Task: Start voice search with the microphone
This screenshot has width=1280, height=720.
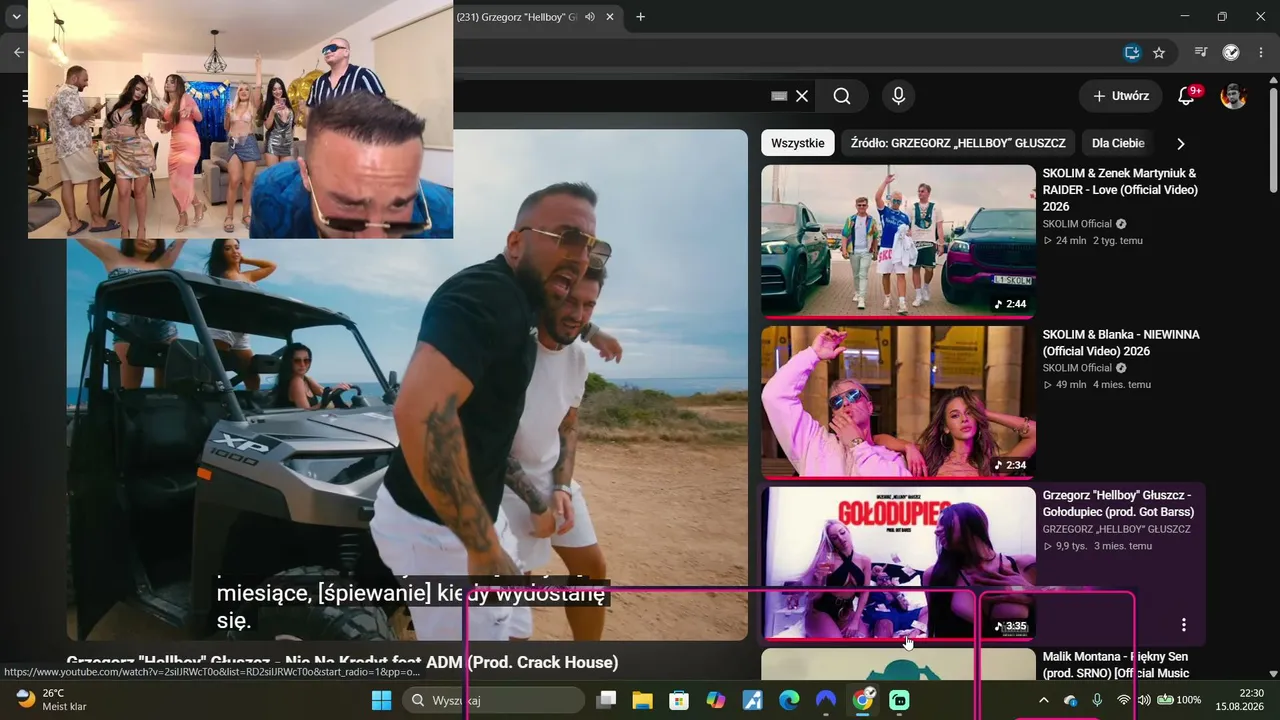Action: pyautogui.click(x=898, y=96)
